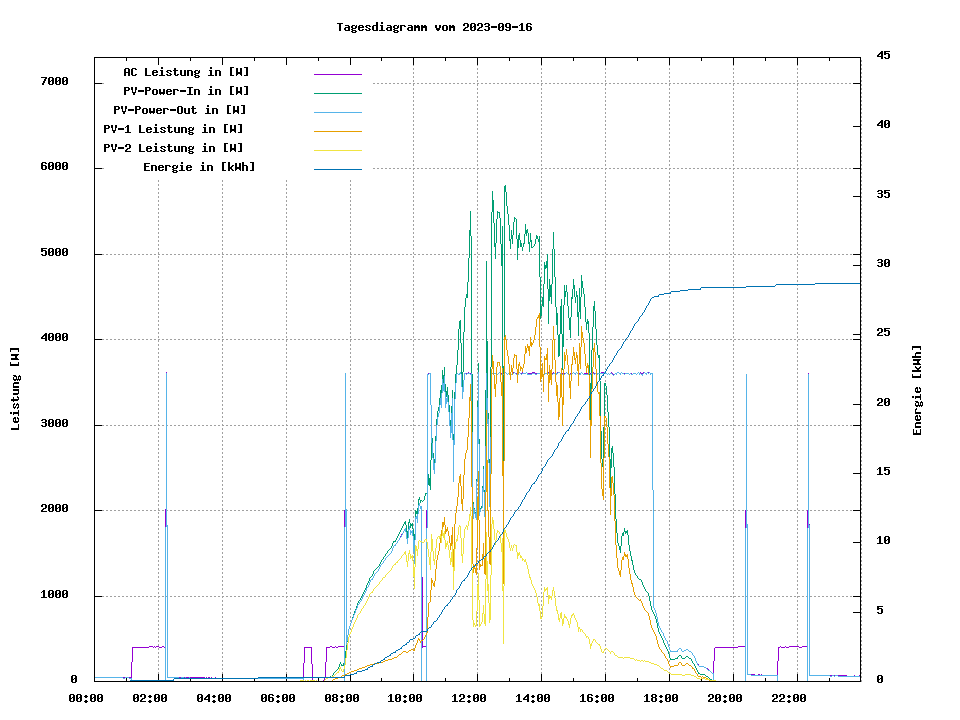Pick the PV-1 Leistung in [W] legend label
This screenshot has height=720, width=960.
173,129
